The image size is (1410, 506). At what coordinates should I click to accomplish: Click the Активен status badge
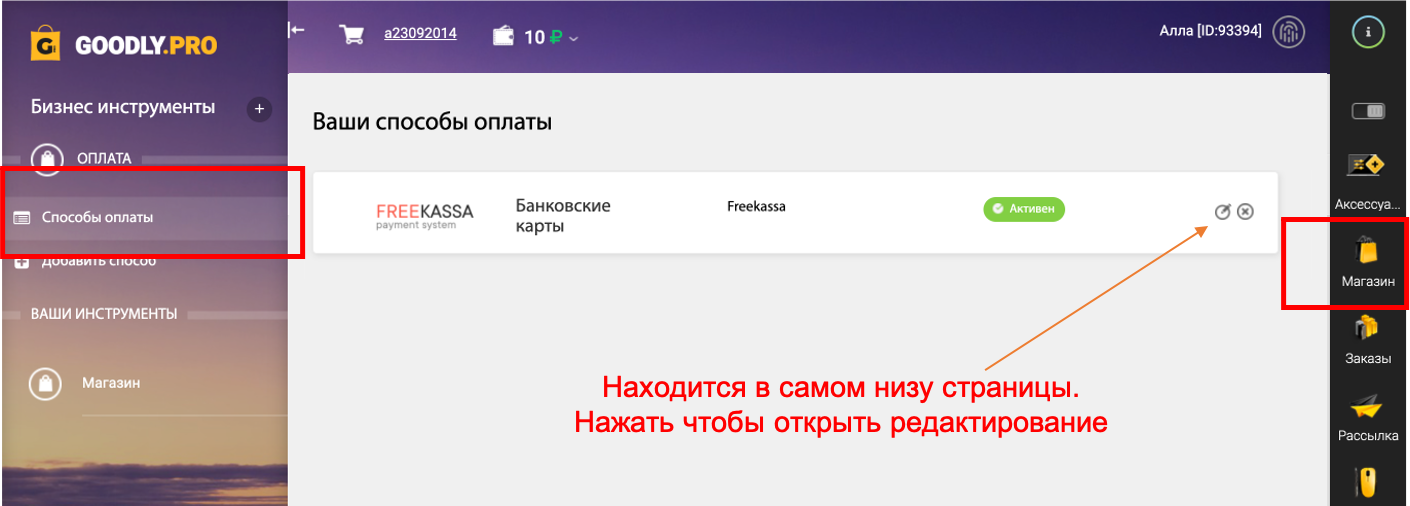[1024, 209]
